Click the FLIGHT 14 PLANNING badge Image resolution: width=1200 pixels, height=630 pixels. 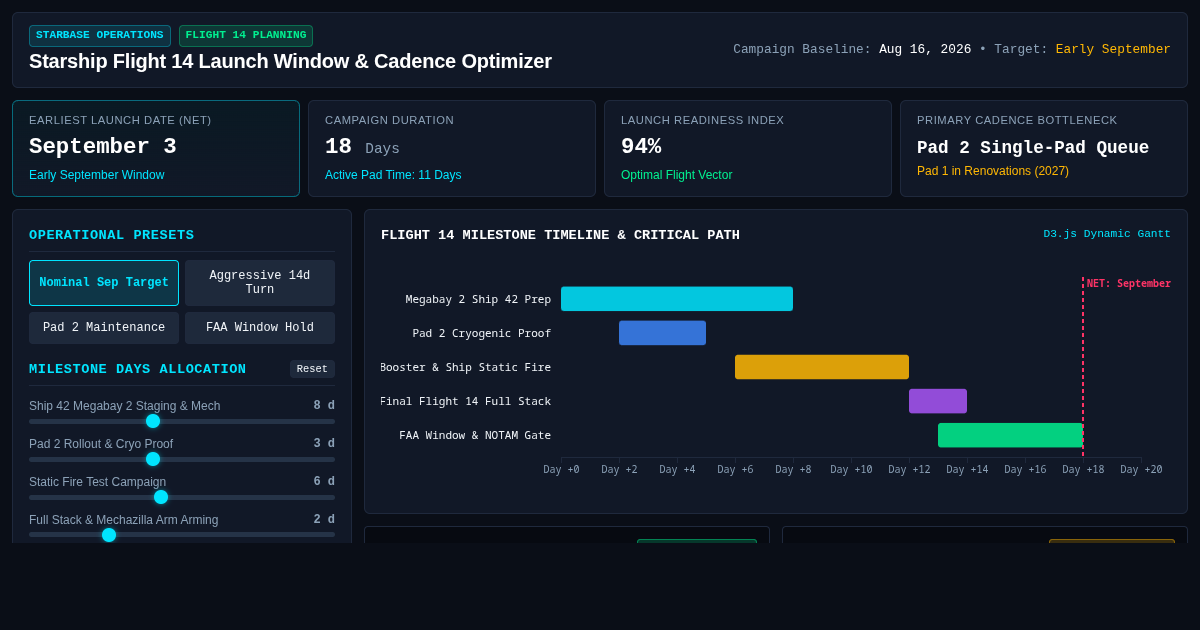click(246, 36)
